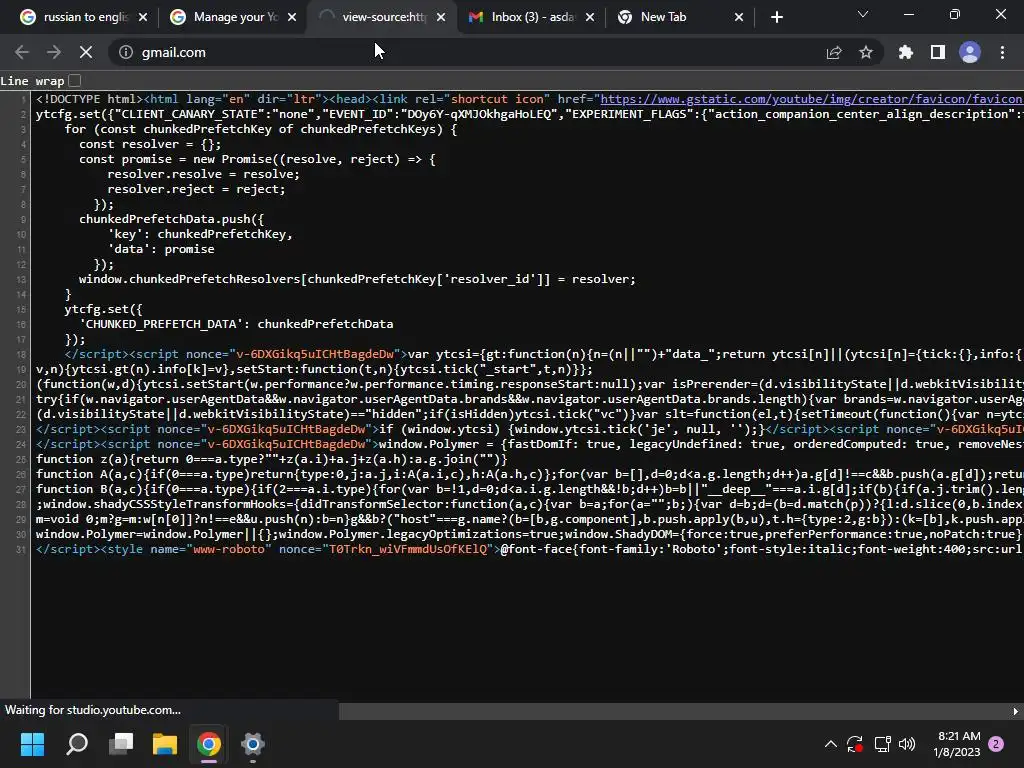This screenshot has width=1024, height=768.
Task: Click the horizontal scrollbar right arrow
Action: click(x=1016, y=711)
